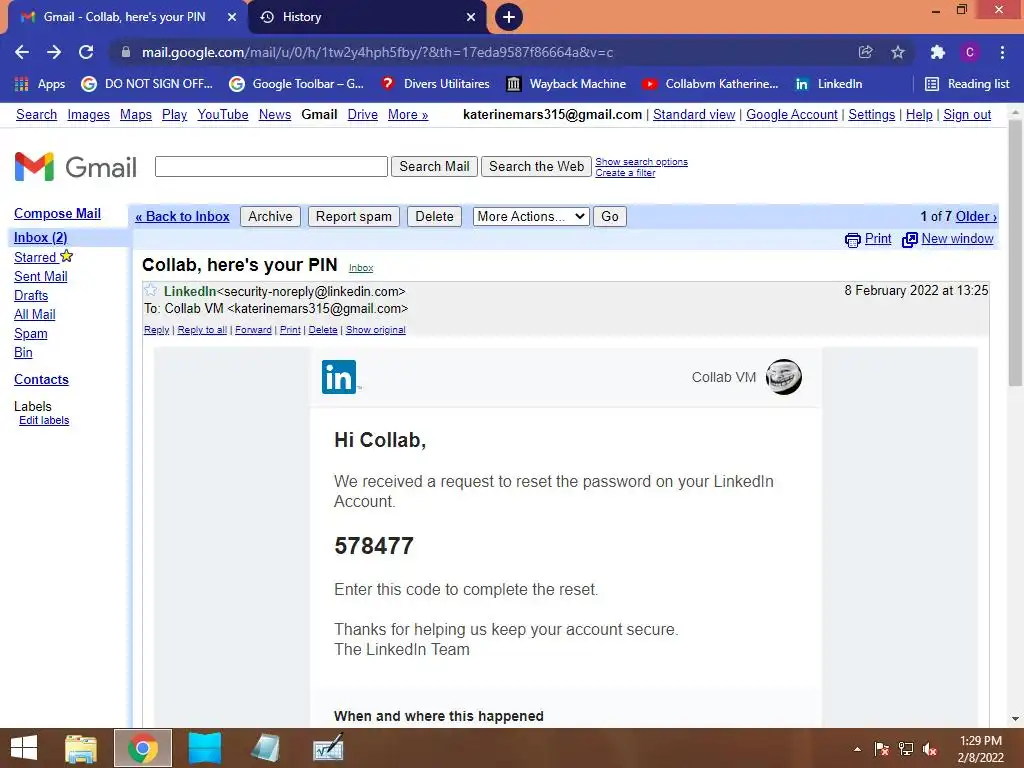
Task: Open Inbox (2) in the sidebar
Action: pos(40,237)
